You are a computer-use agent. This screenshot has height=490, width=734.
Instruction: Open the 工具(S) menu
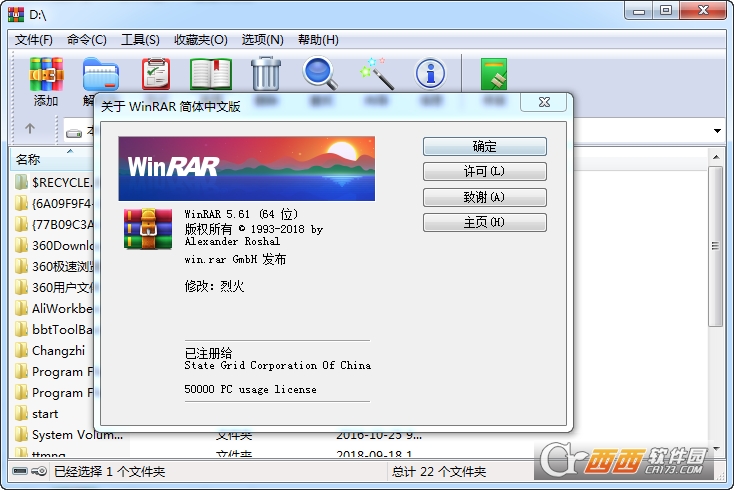pos(140,40)
